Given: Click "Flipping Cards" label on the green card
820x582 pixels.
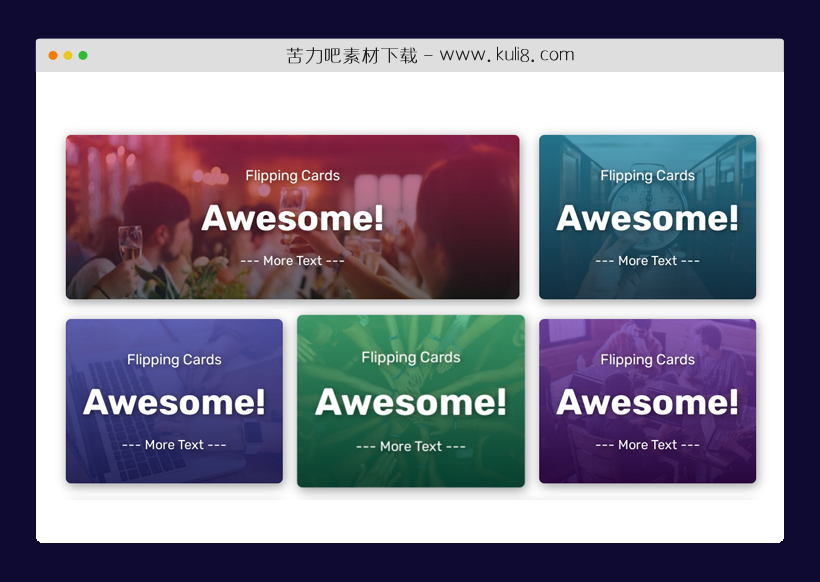Looking at the screenshot, I should click(x=410, y=358).
